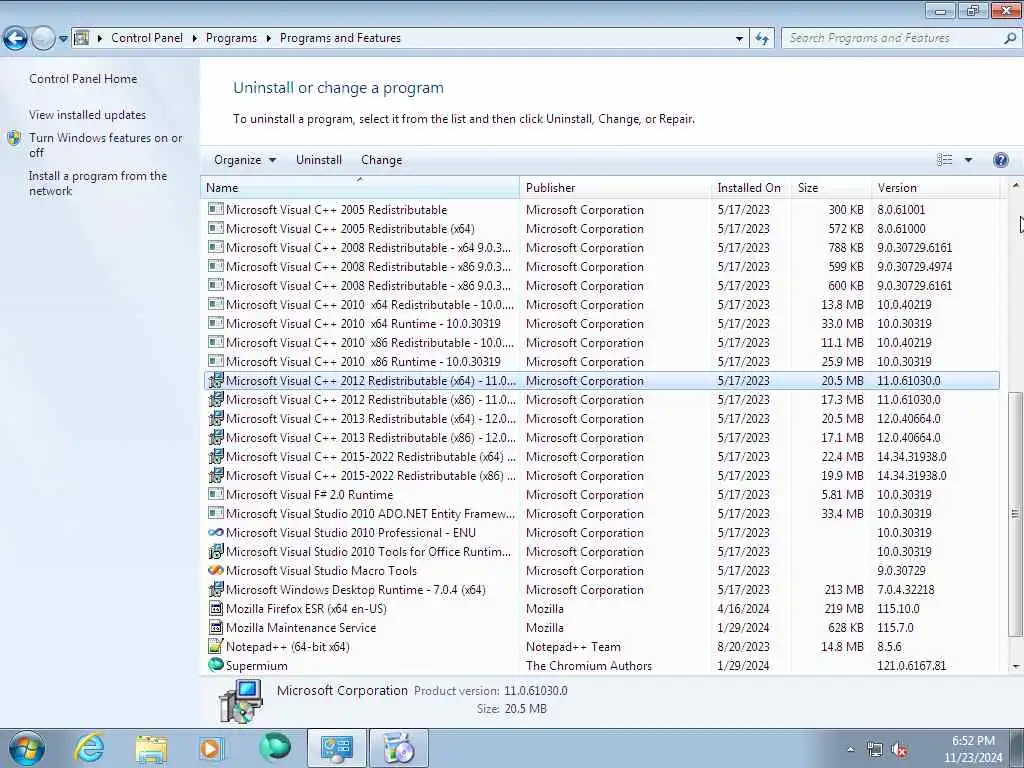Click the magnifier search icon
1024x768 pixels.
[x=1010, y=38]
